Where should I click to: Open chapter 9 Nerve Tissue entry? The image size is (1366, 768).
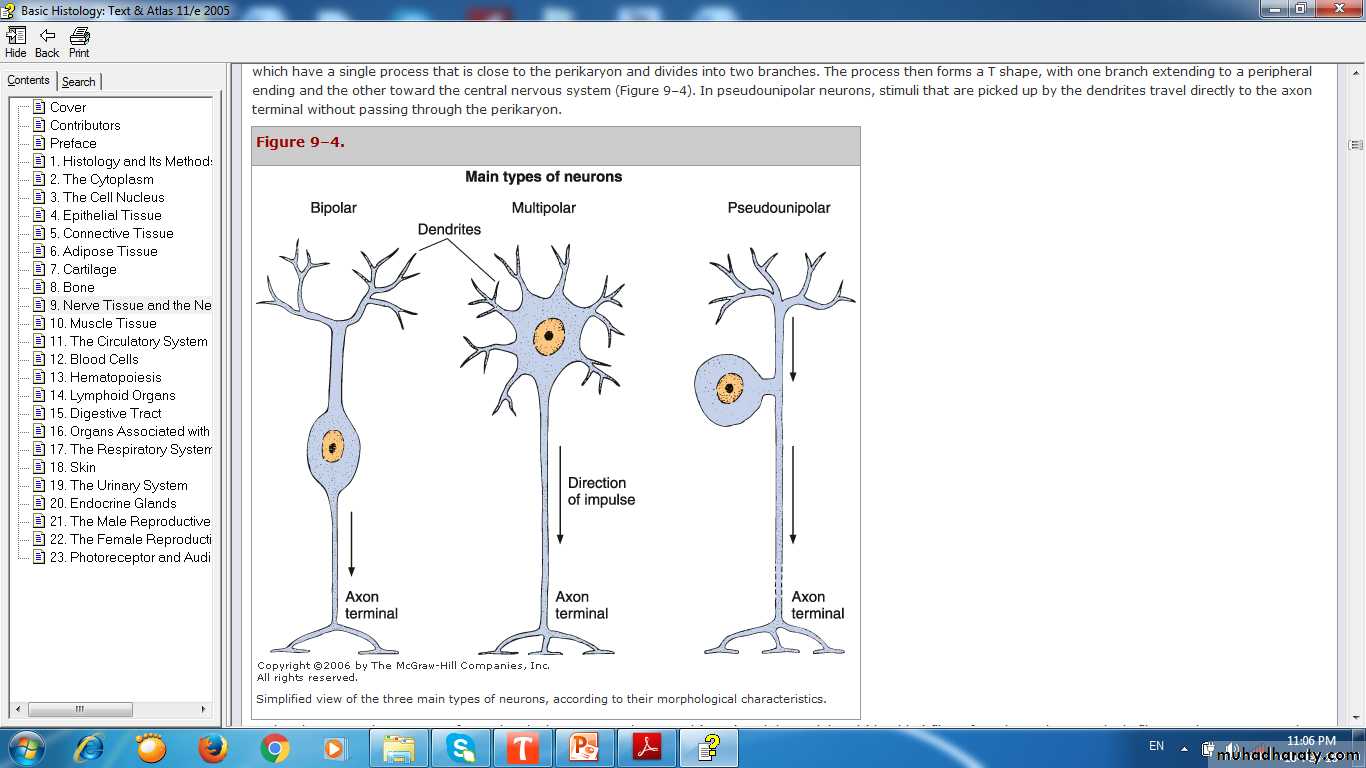130,305
